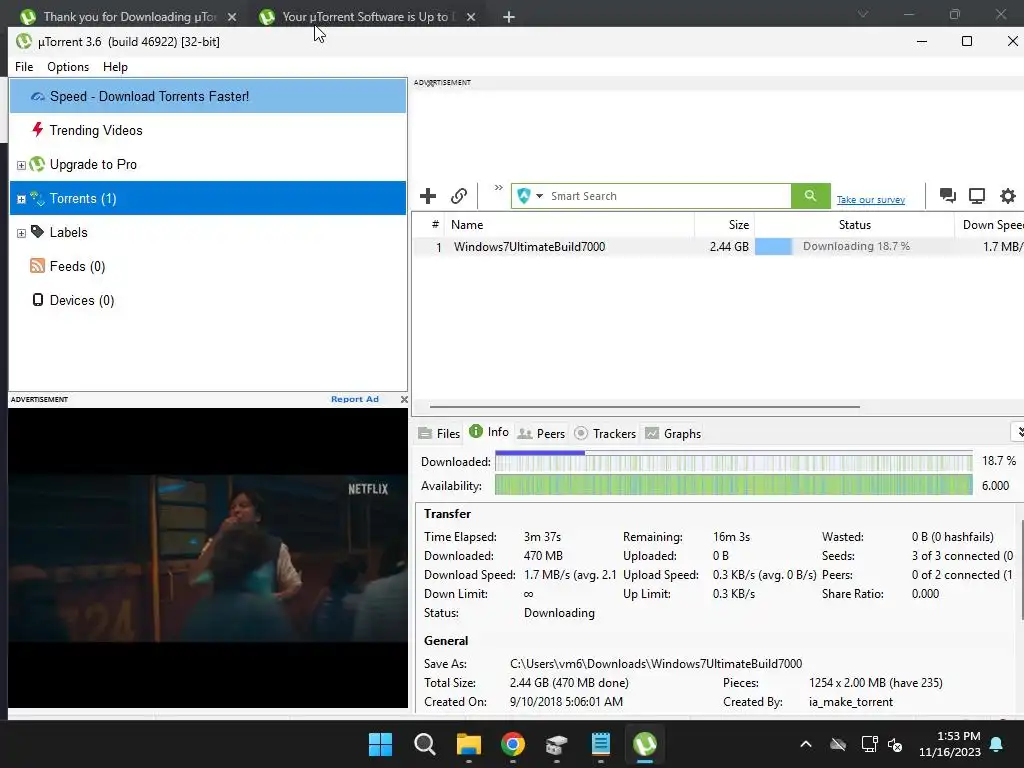
Task: Click the Add Torrent from URL link icon
Action: click(x=459, y=196)
